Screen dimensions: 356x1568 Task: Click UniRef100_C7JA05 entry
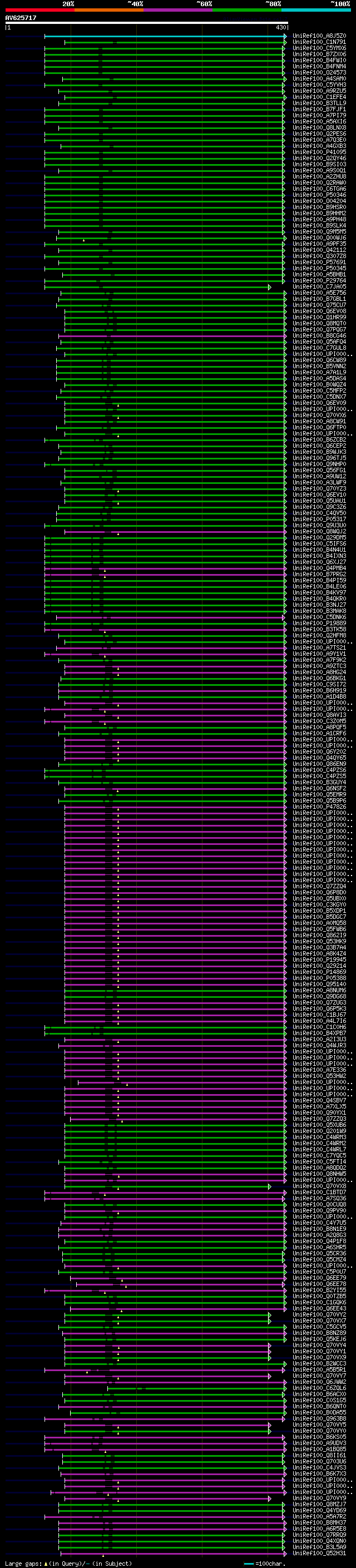coord(319,286)
